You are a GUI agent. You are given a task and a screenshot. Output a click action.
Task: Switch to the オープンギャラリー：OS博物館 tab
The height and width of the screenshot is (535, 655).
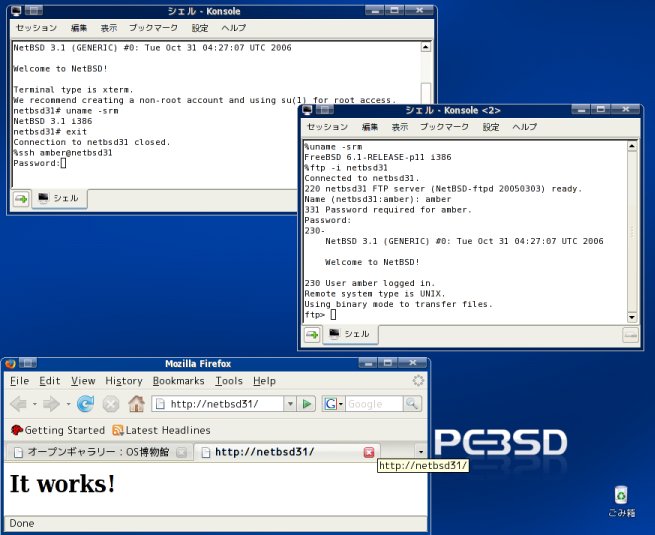(x=99, y=452)
